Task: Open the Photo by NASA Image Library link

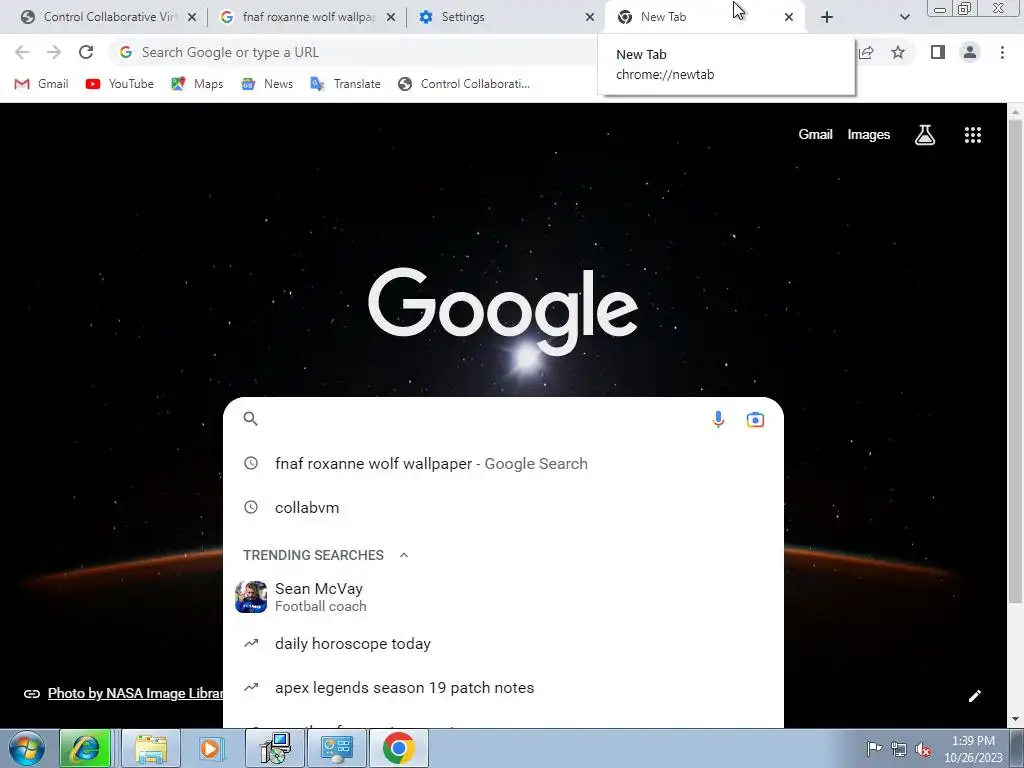Action: point(135,694)
